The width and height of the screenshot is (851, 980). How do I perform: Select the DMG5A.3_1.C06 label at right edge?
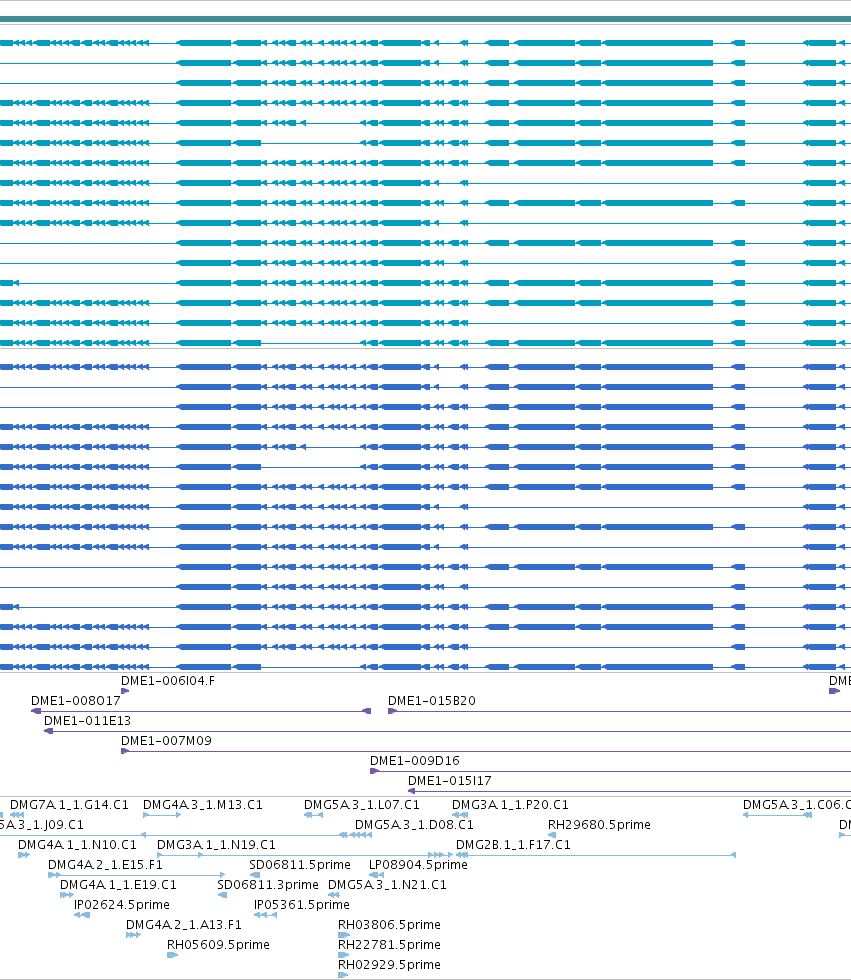tap(797, 804)
